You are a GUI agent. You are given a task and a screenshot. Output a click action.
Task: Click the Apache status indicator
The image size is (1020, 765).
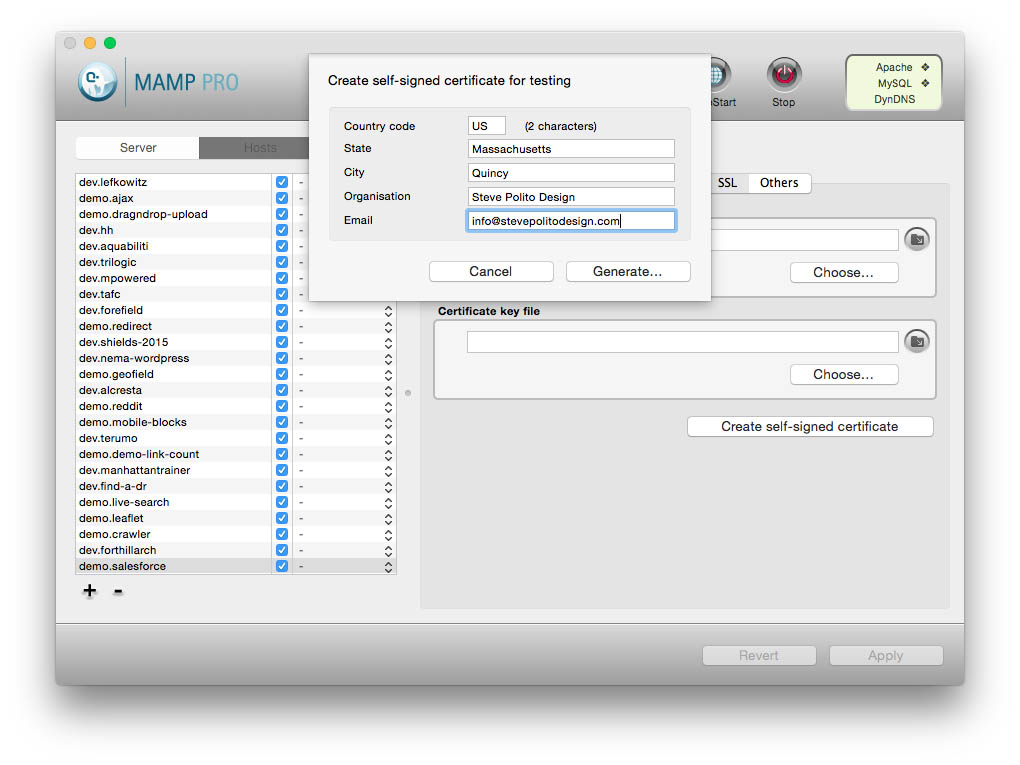[925, 67]
